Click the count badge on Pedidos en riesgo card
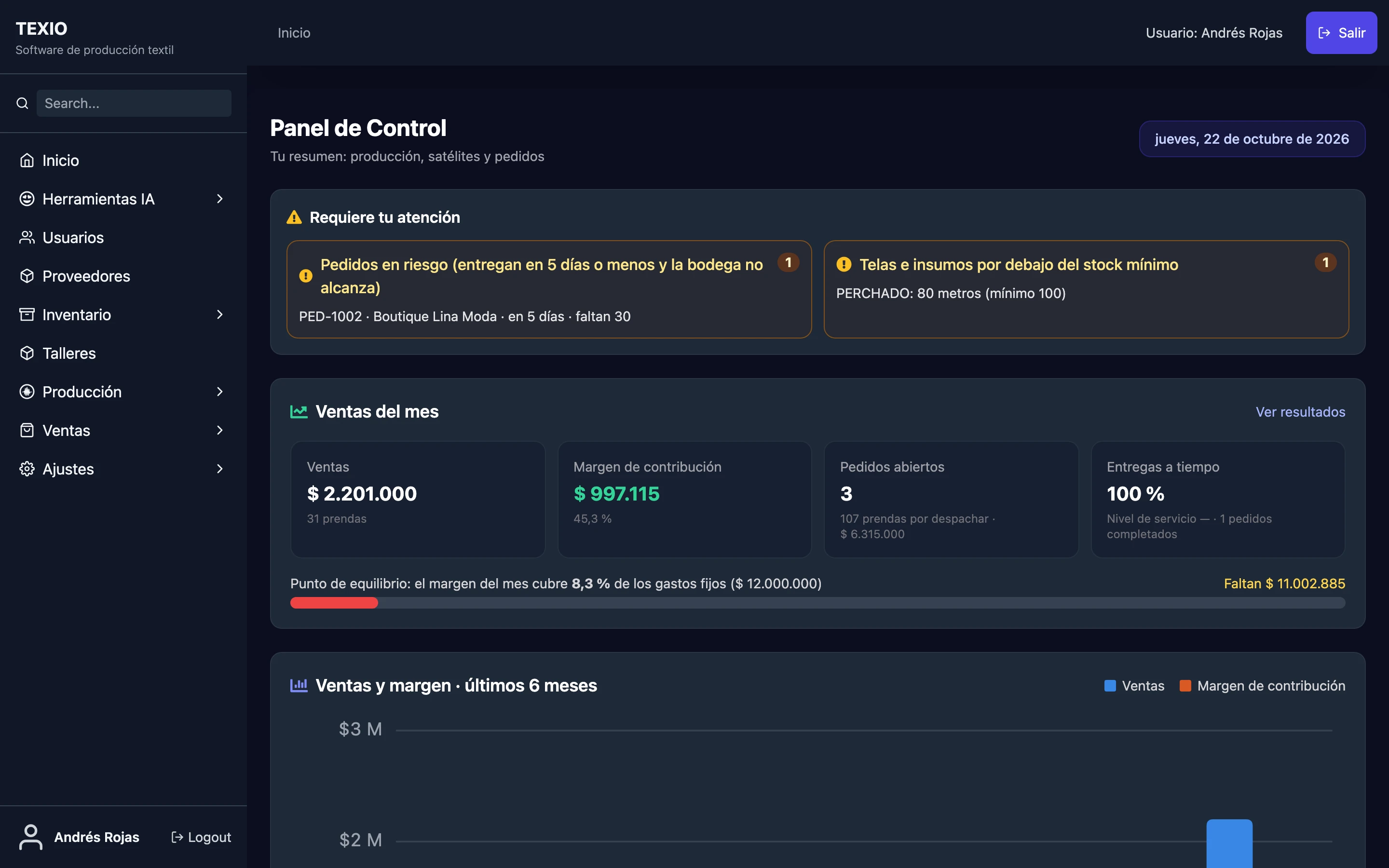The height and width of the screenshot is (868, 1389). 788,262
